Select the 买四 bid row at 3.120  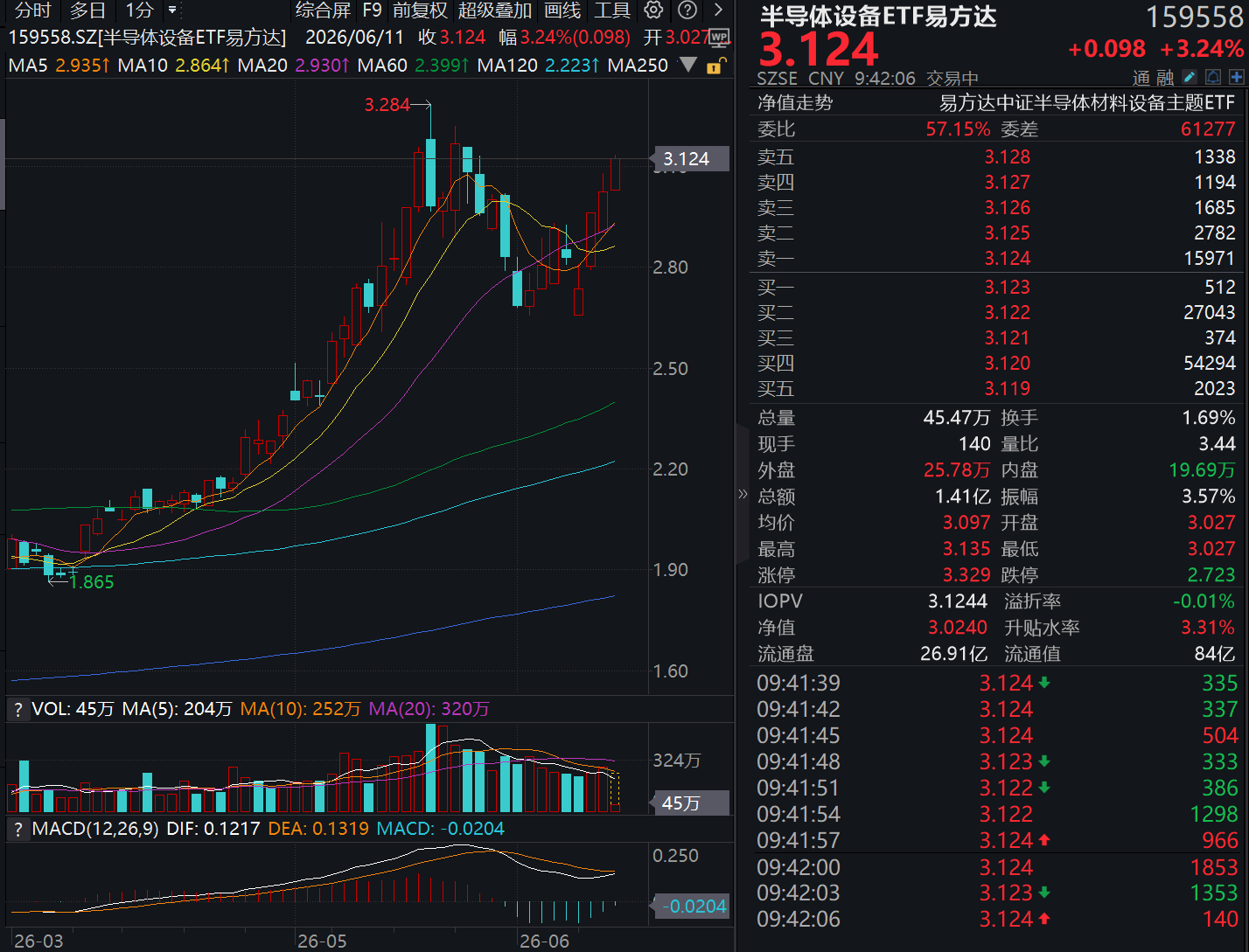click(x=996, y=363)
